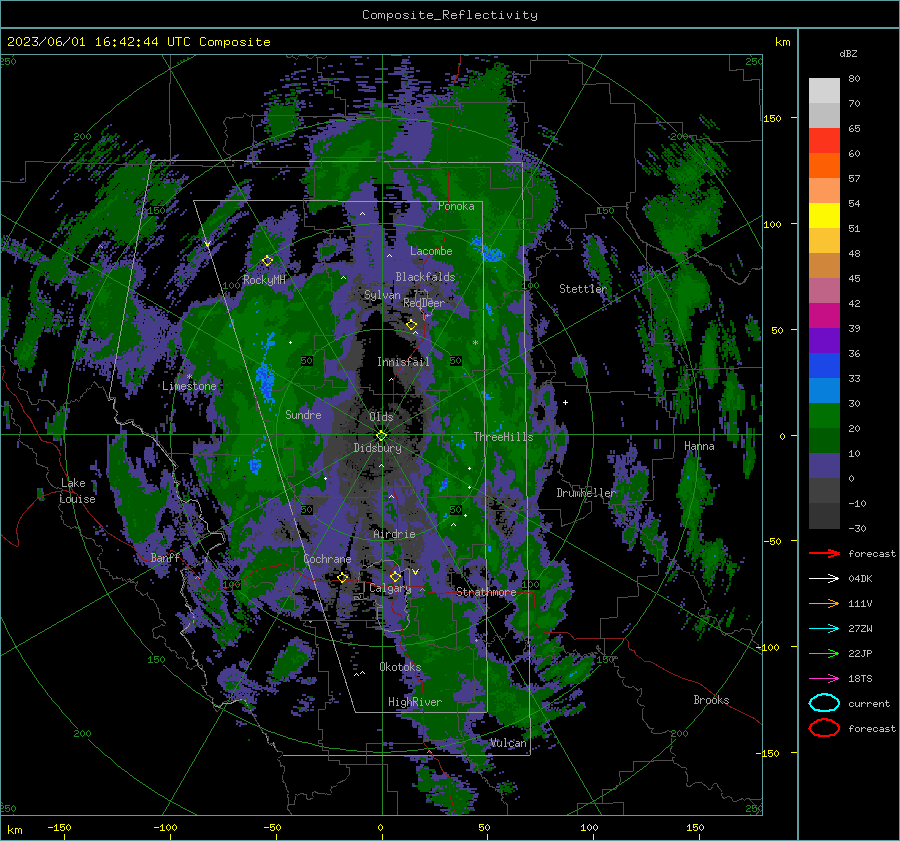
Task: Click the RockyMH label
Action: pos(264,280)
